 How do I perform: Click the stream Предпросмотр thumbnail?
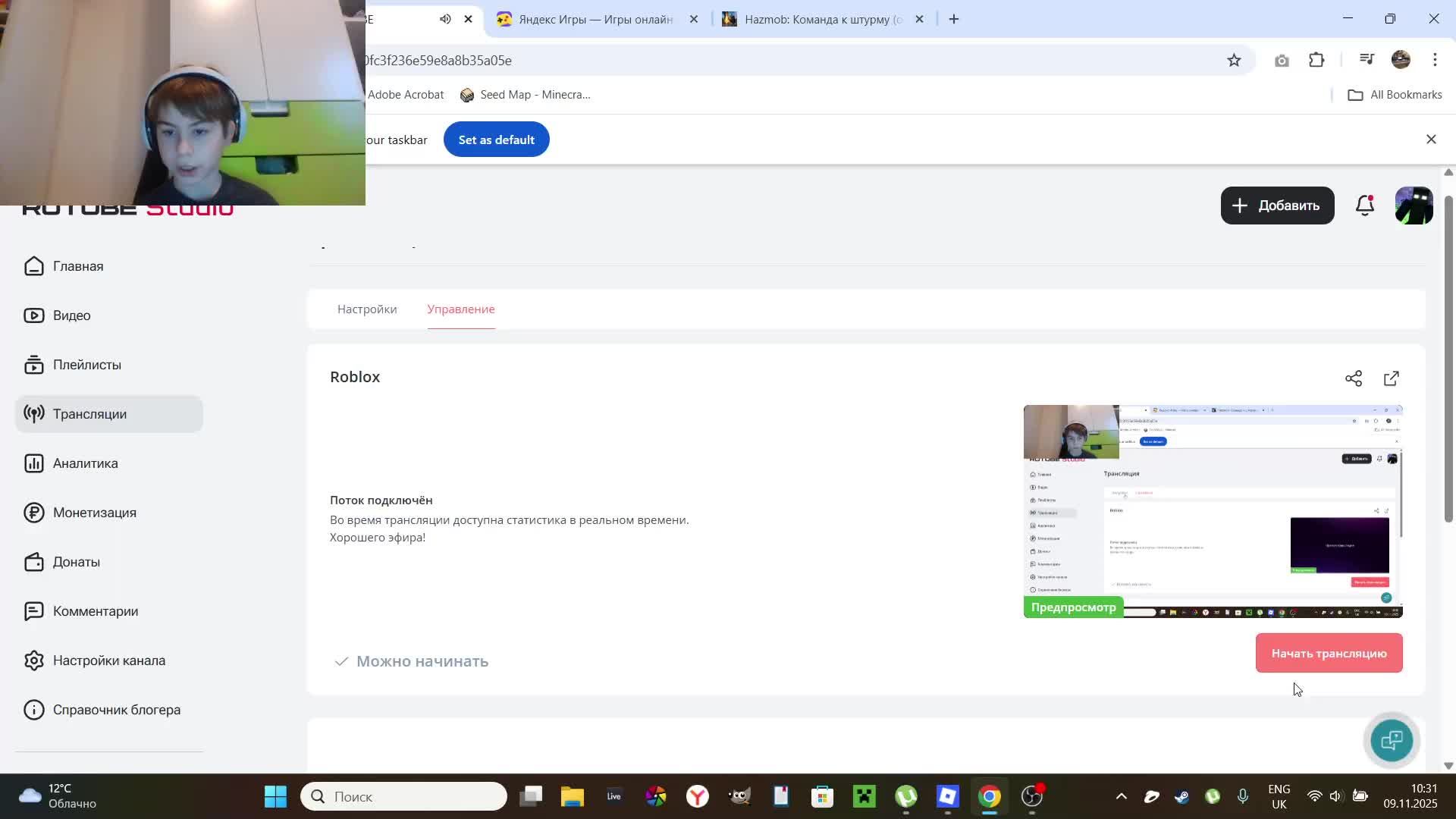(1213, 512)
